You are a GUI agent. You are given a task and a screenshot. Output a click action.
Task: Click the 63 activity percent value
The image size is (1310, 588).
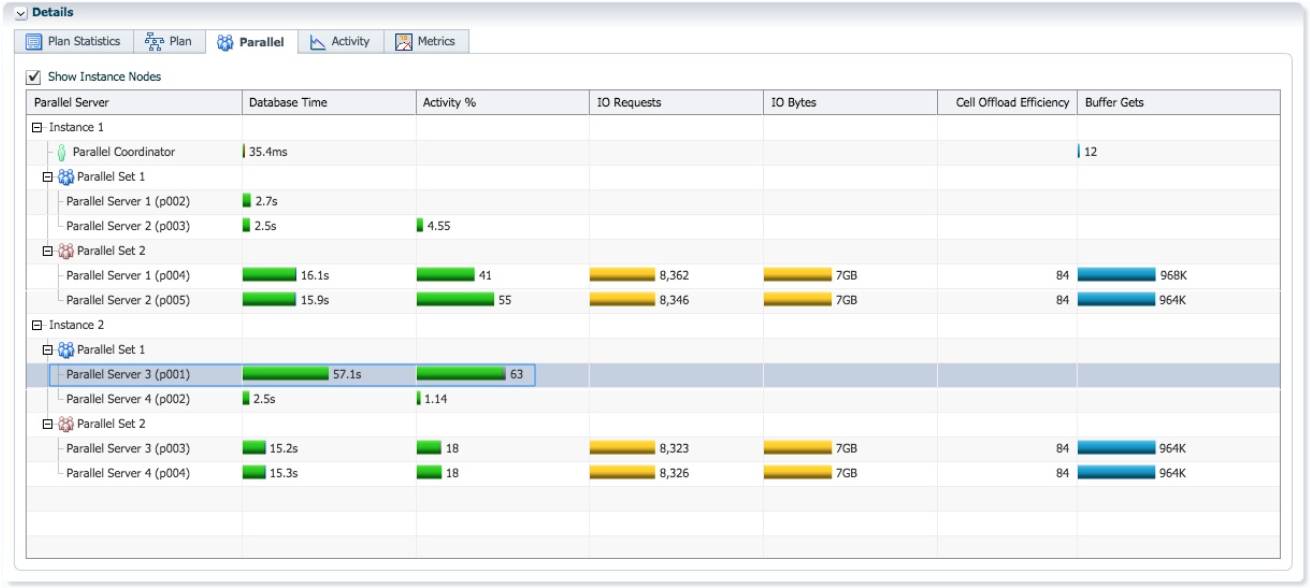click(x=517, y=374)
